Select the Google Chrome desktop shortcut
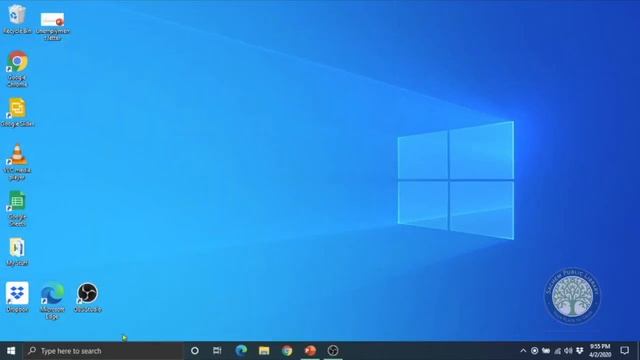This screenshot has height=360, width=640. point(17,69)
